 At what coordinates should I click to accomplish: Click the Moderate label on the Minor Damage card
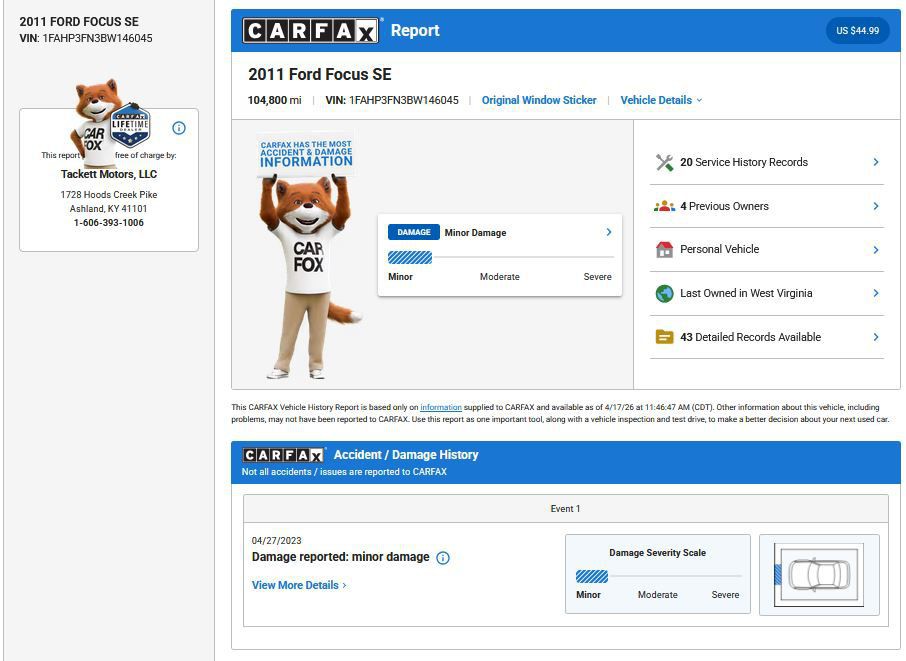tap(500, 277)
